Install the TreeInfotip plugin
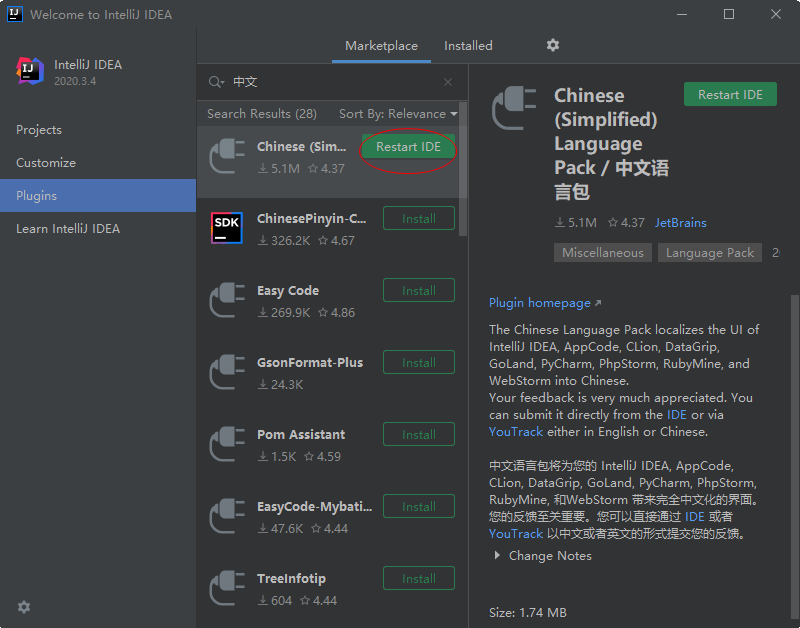800x628 pixels. [419, 579]
